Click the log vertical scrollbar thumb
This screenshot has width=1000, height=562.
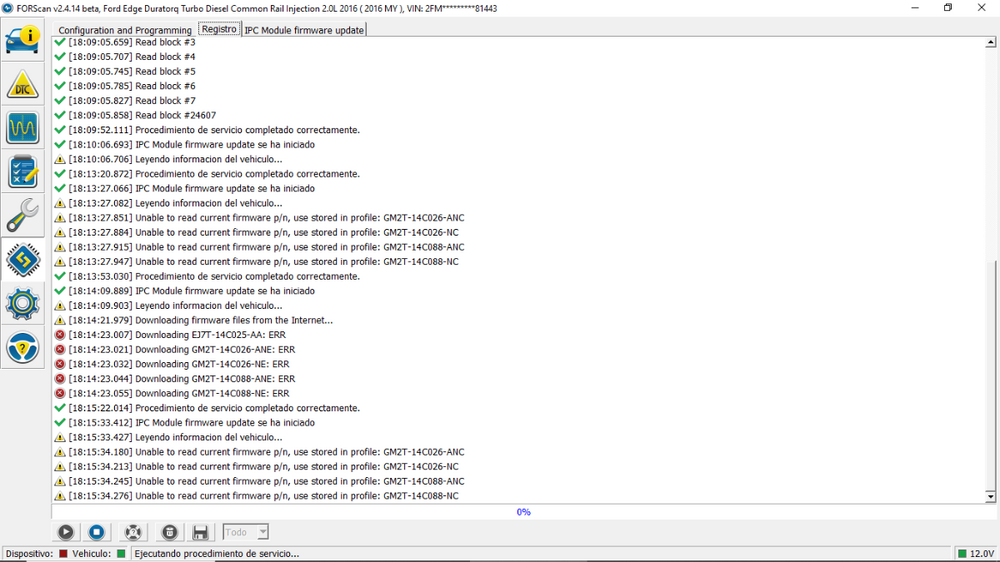pyautogui.click(x=990, y=375)
